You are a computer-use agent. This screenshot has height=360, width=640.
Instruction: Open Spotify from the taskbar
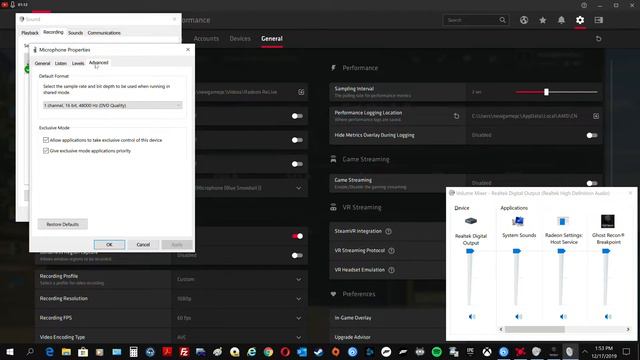click(x=436, y=352)
